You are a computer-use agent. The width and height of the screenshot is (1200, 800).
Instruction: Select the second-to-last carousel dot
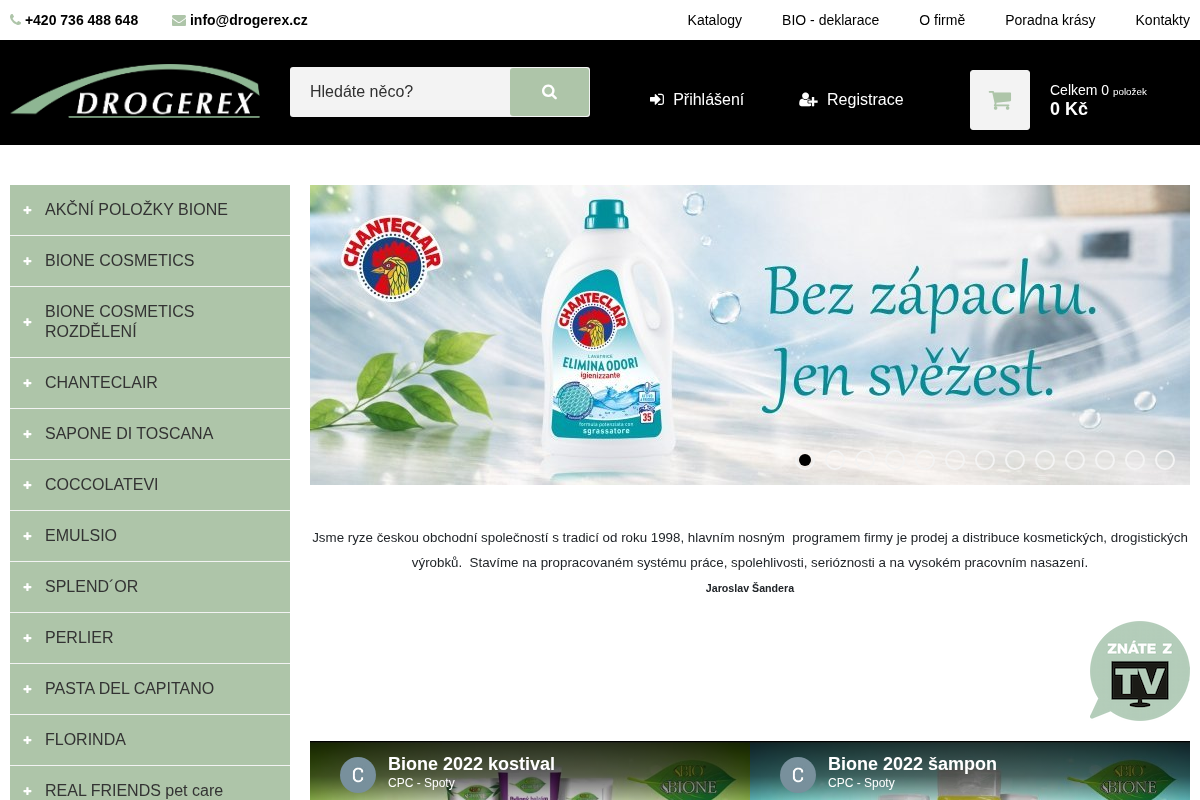(1135, 460)
